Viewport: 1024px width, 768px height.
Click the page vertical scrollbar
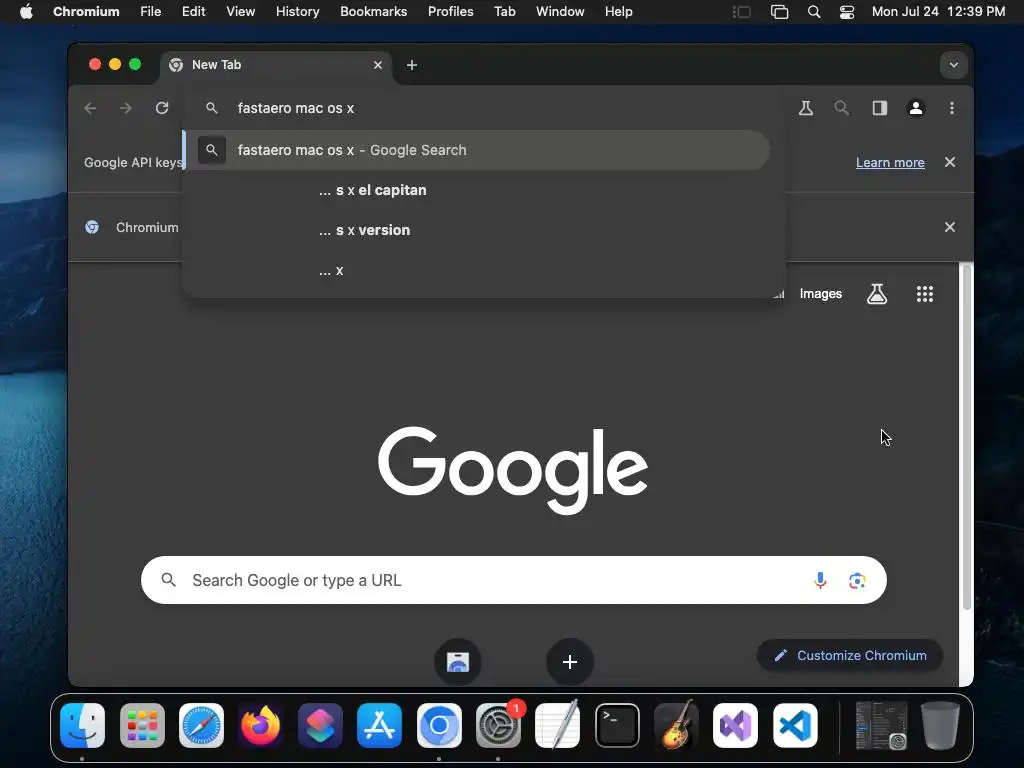coord(967,438)
